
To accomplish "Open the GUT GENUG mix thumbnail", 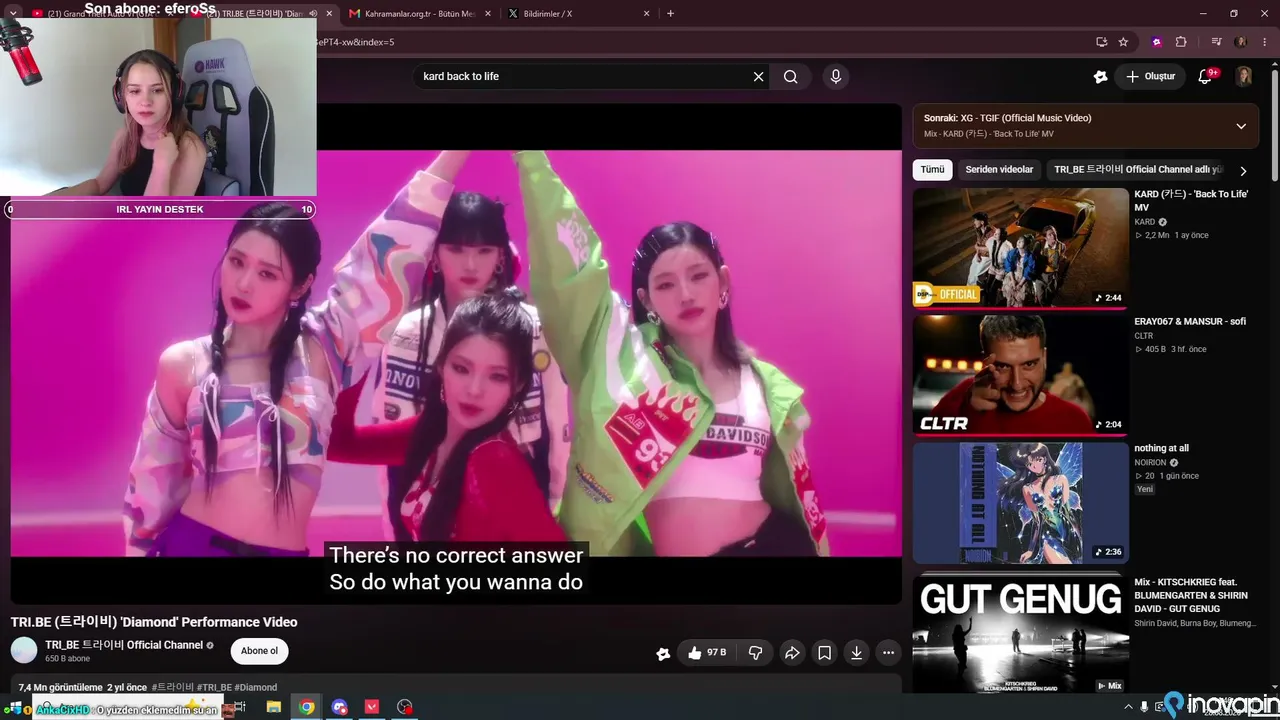I will (x=1020, y=632).
